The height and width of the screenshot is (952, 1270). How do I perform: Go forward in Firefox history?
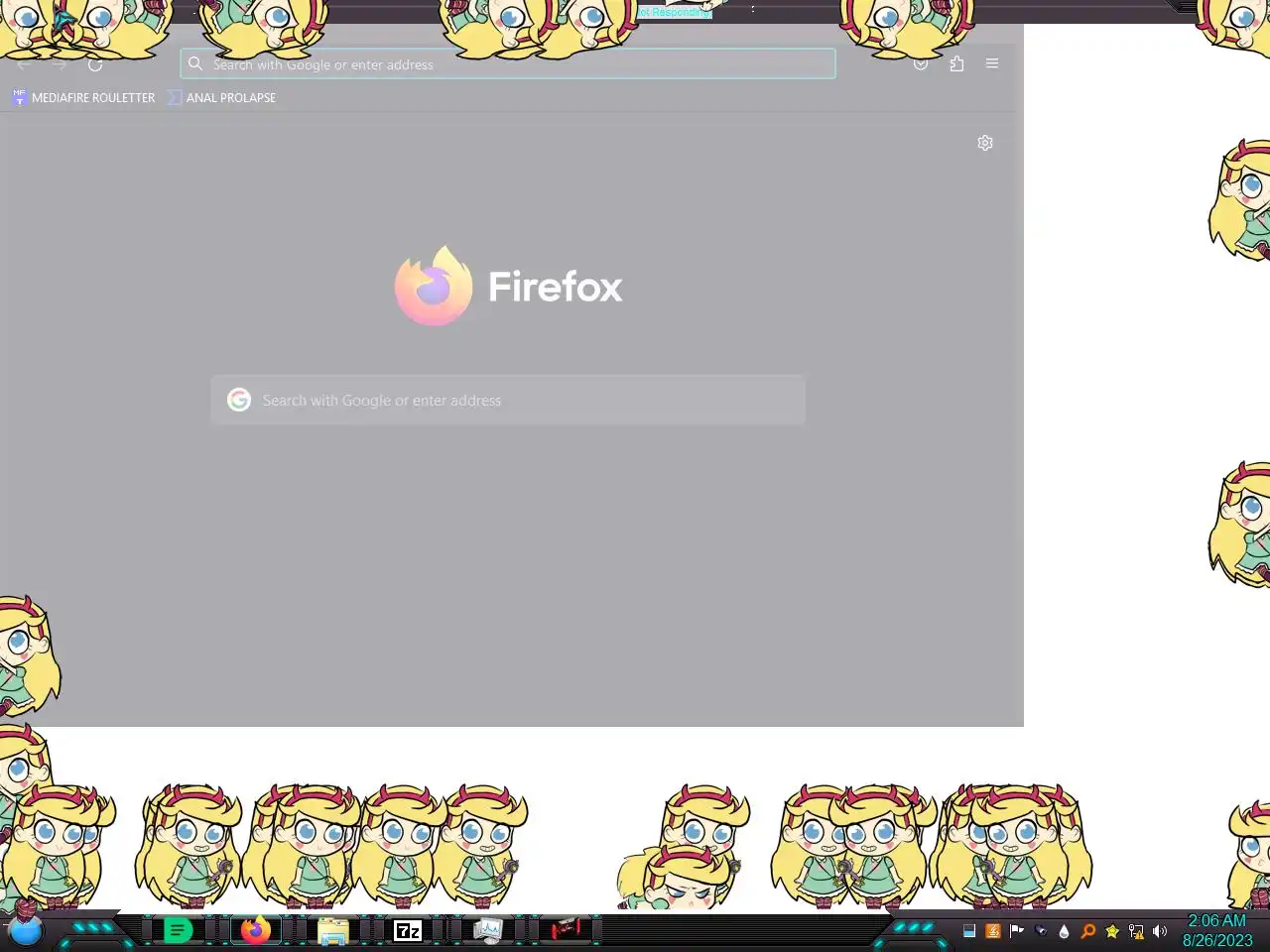60,64
